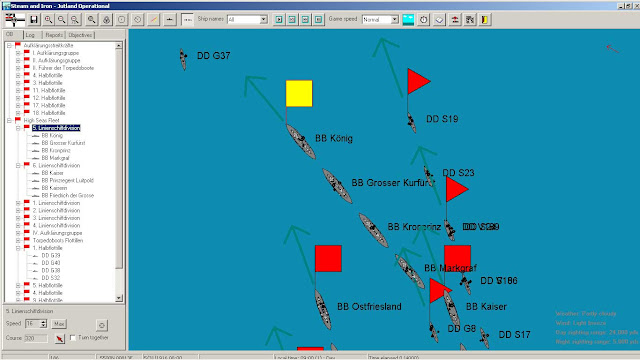Click the zoom in magnifier icon
Viewport: 640px width, 360px height.
click(49, 20)
